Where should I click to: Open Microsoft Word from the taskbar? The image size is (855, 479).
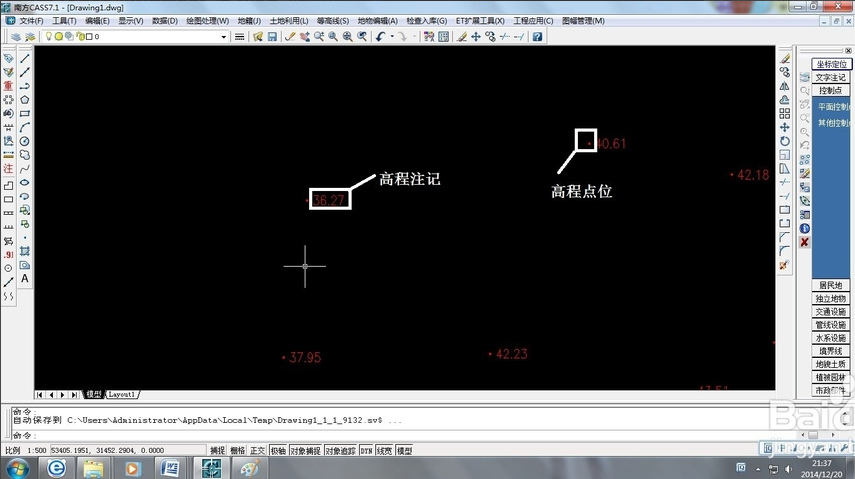[x=170, y=468]
